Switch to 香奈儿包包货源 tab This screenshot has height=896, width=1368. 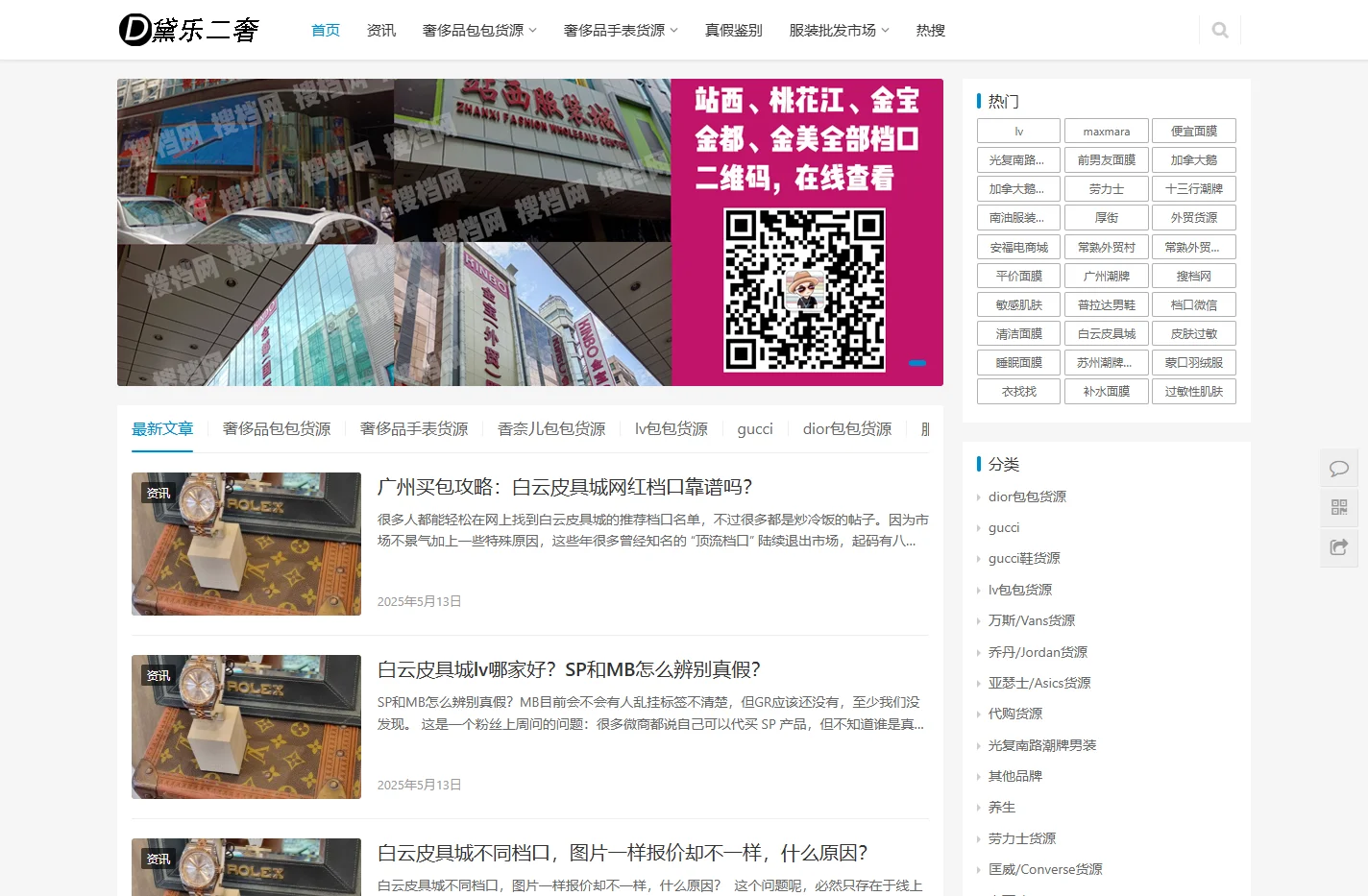point(551,428)
